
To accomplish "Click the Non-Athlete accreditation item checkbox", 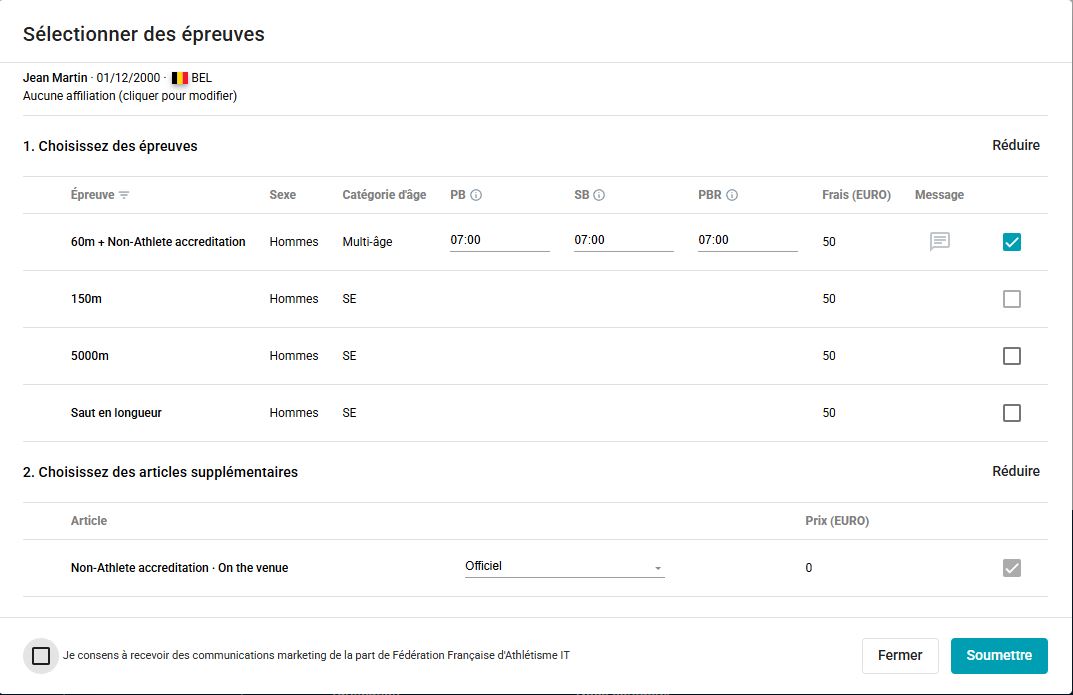I will 1011,568.
